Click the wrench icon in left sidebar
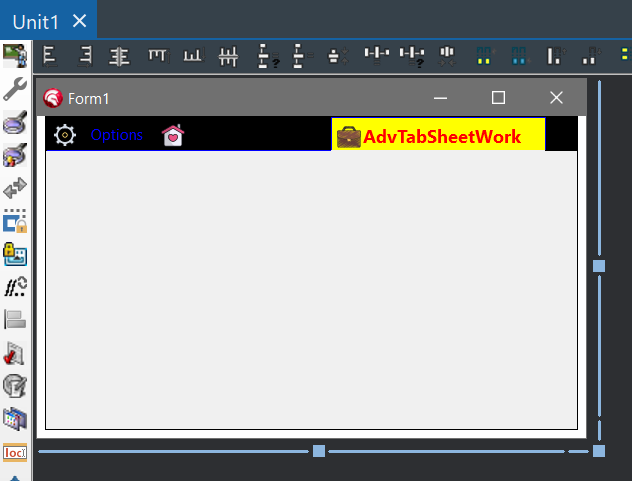 pyautogui.click(x=15, y=92)
